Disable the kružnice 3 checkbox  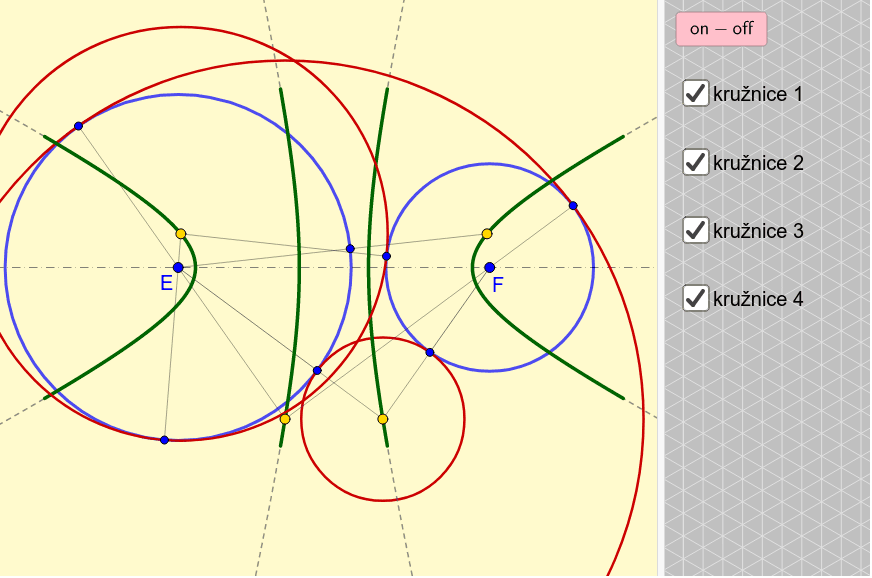pyautogui.click(x=696, y=230)
